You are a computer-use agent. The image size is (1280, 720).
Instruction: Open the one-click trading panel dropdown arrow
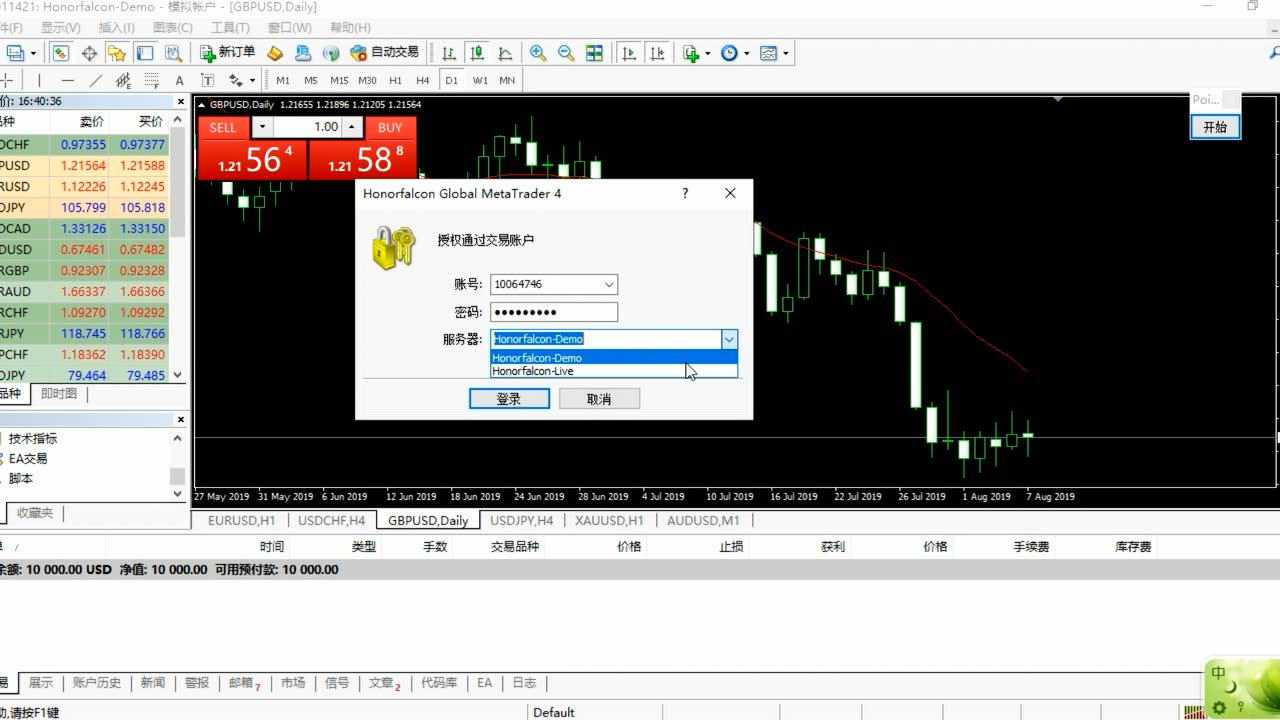coord(262,127)
